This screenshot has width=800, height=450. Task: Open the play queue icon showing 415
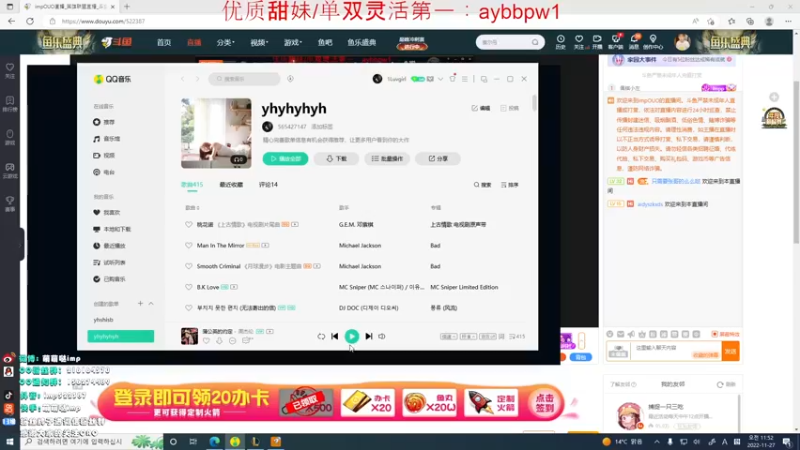pos(517,336)
